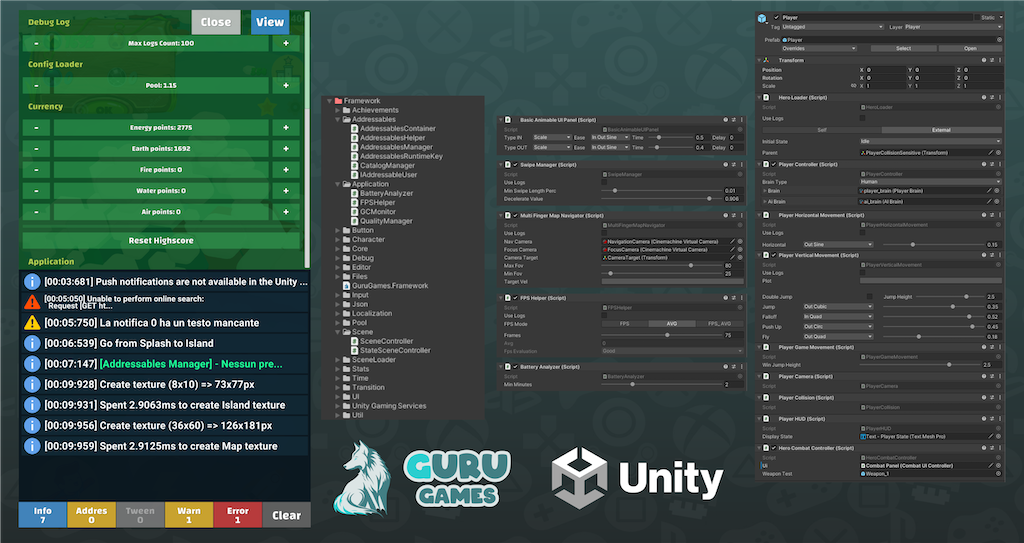Click edit pencil next to Nav Camera field

coord(731,241)
